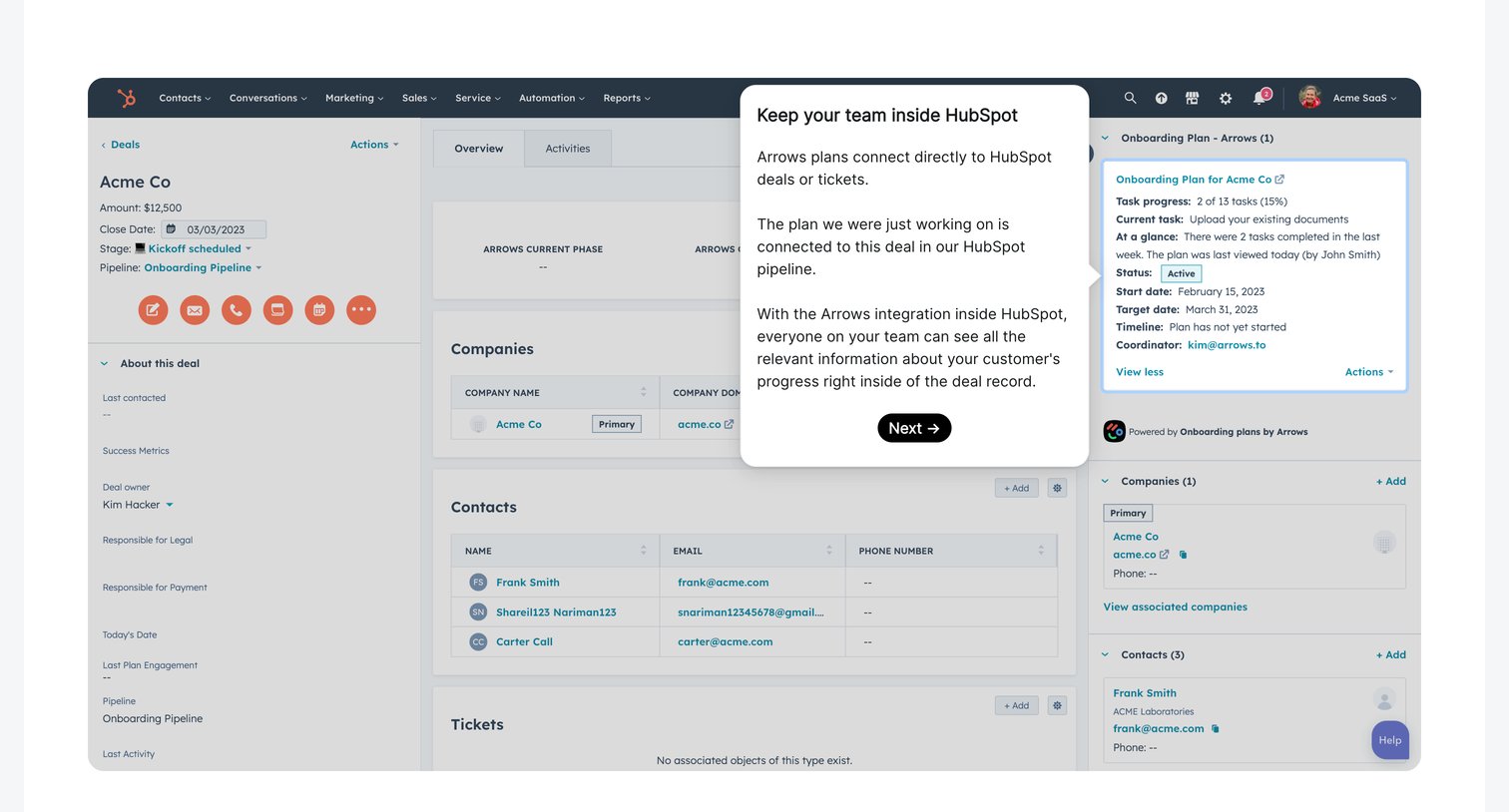Click + Add beside Companies (1) in sidebar
1509x812 pixels.
(1391, 482)
